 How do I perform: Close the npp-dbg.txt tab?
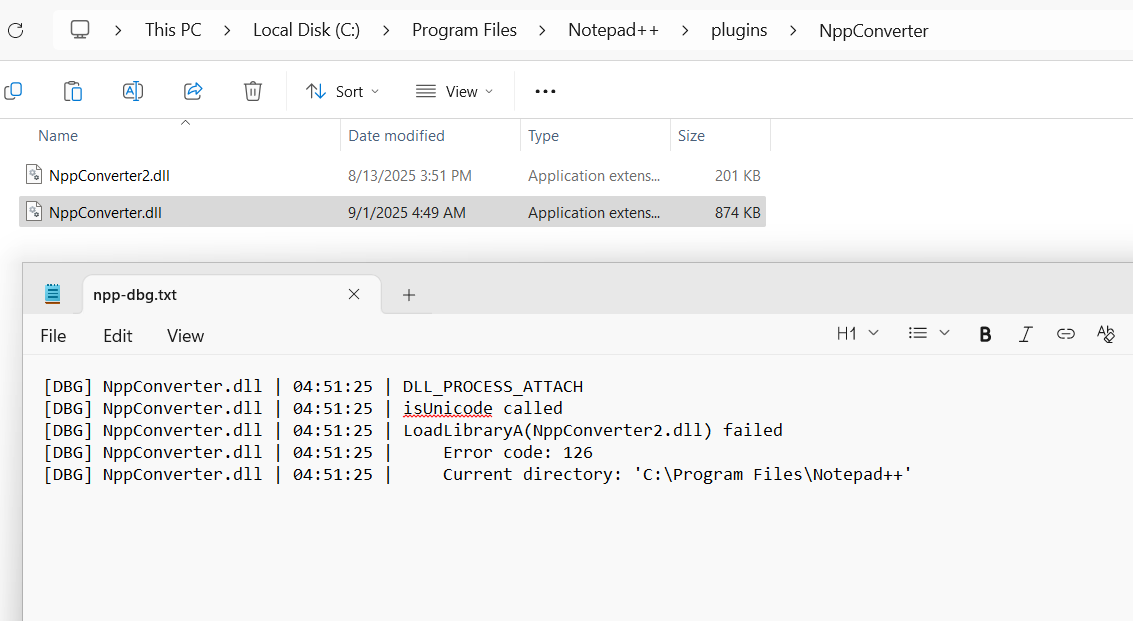pyautogui.click(x=354, y=294)
